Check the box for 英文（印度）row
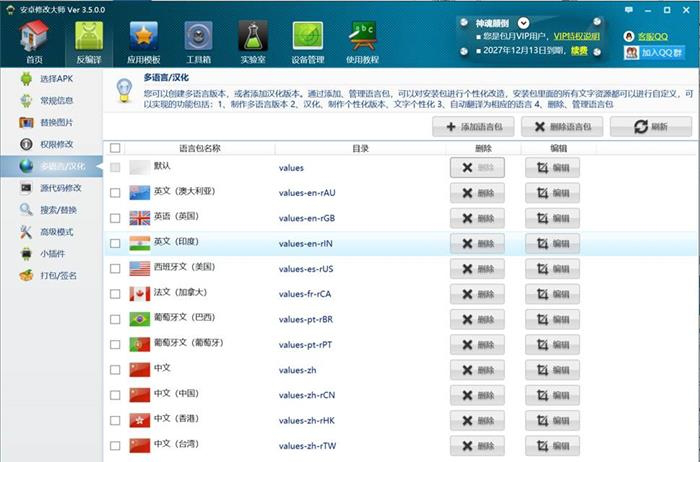This screenshot has height=480, width=700. pos(115,243)
